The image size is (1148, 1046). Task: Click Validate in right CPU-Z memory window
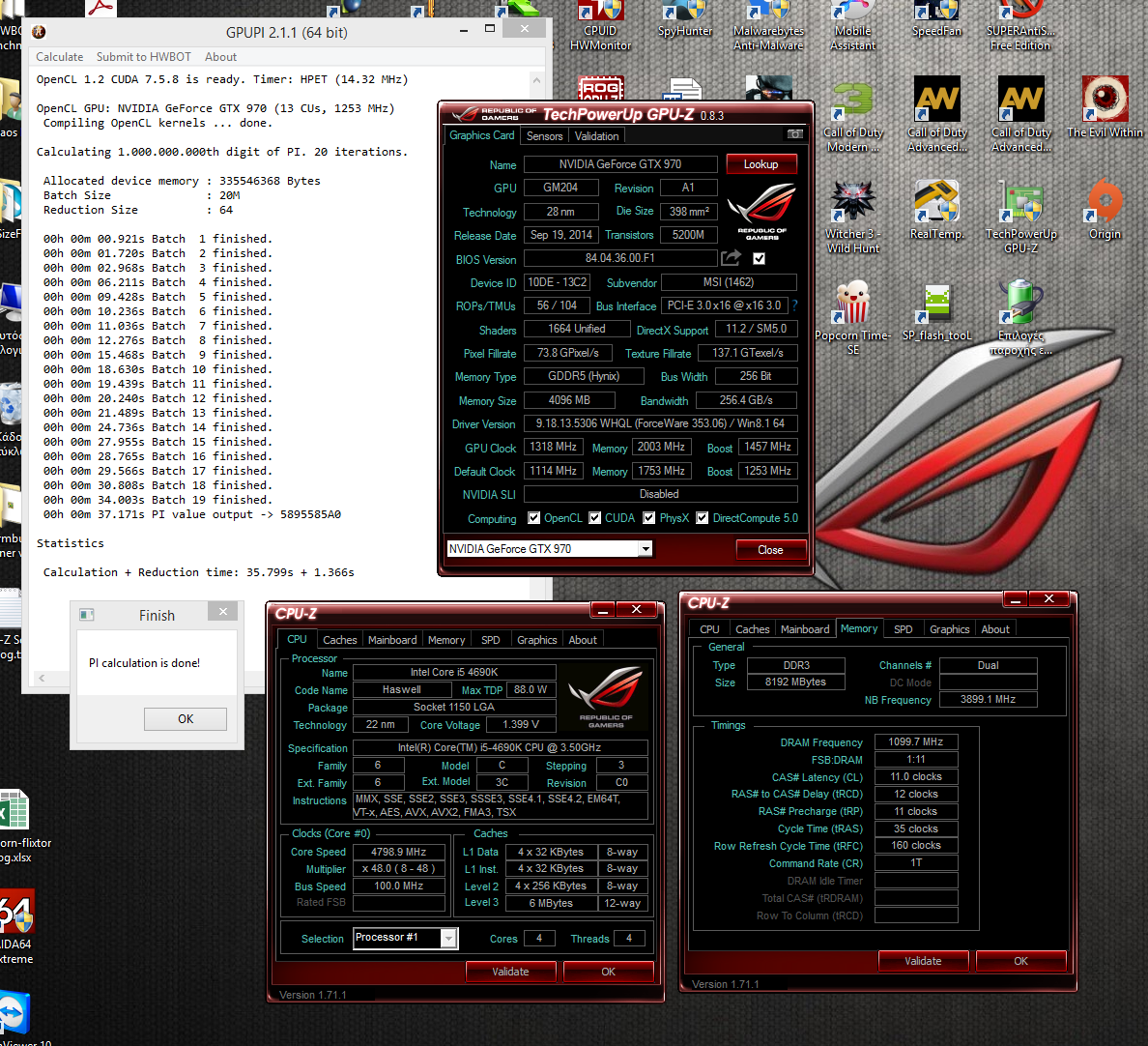tap(923, 960)
